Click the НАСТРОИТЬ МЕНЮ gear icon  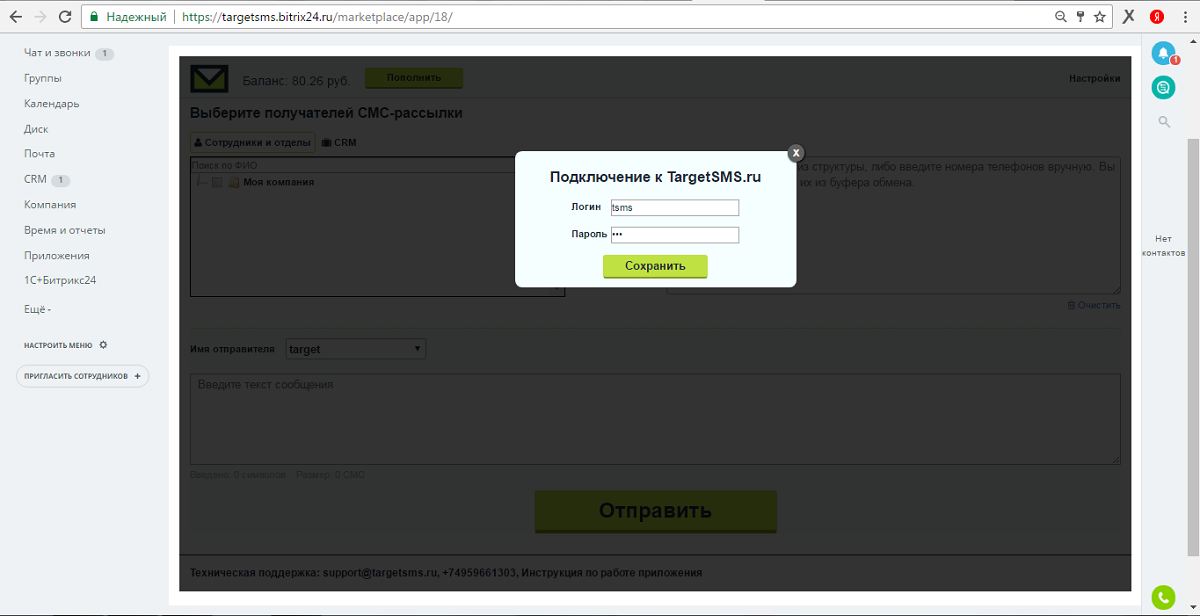pyautogui.click(x=103, y=345)
